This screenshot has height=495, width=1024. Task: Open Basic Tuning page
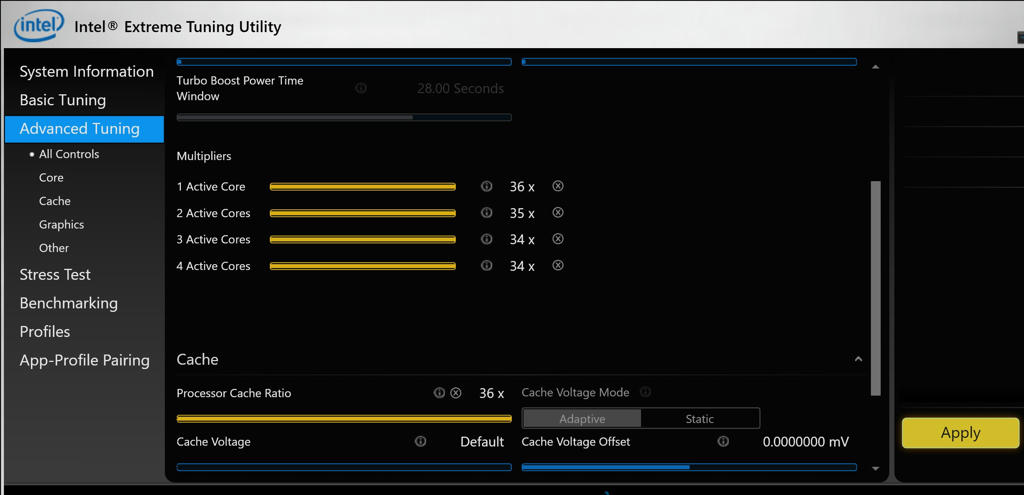pyautogui.click(x=63, y=101)
